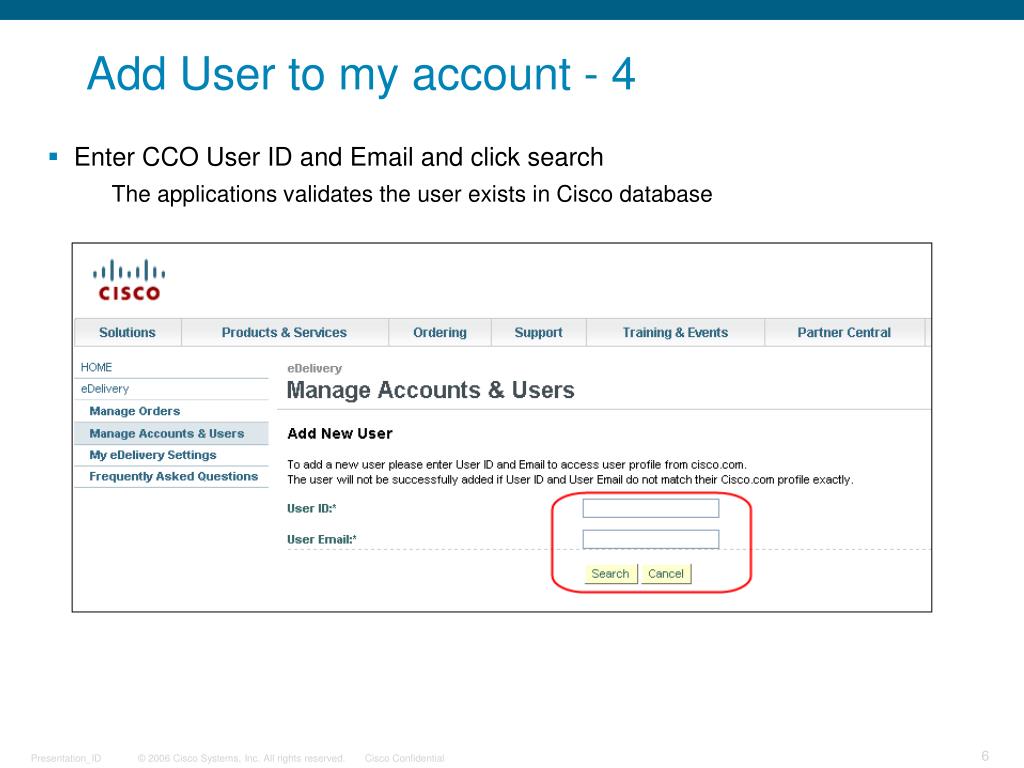
Task: Click the Search button
Action: [x=610, y=573]
